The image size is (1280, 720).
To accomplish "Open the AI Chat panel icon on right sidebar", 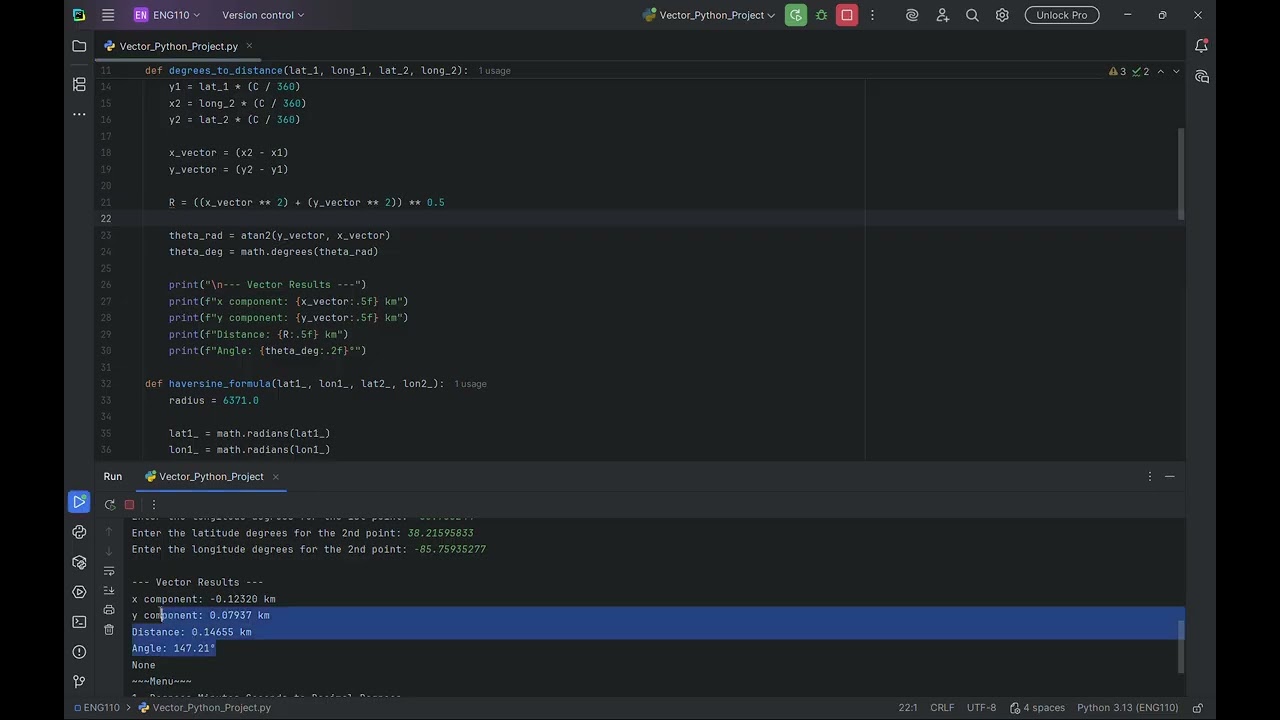I will (1201, 77).
